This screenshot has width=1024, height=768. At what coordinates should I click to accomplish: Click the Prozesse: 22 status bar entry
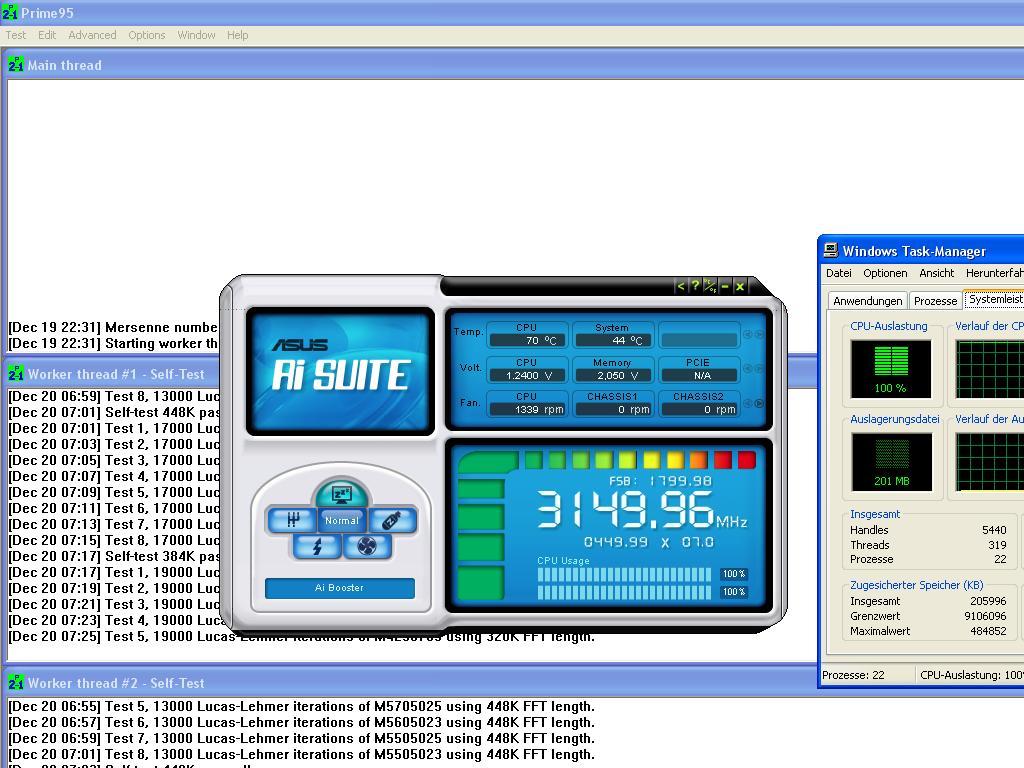point(853,675)
